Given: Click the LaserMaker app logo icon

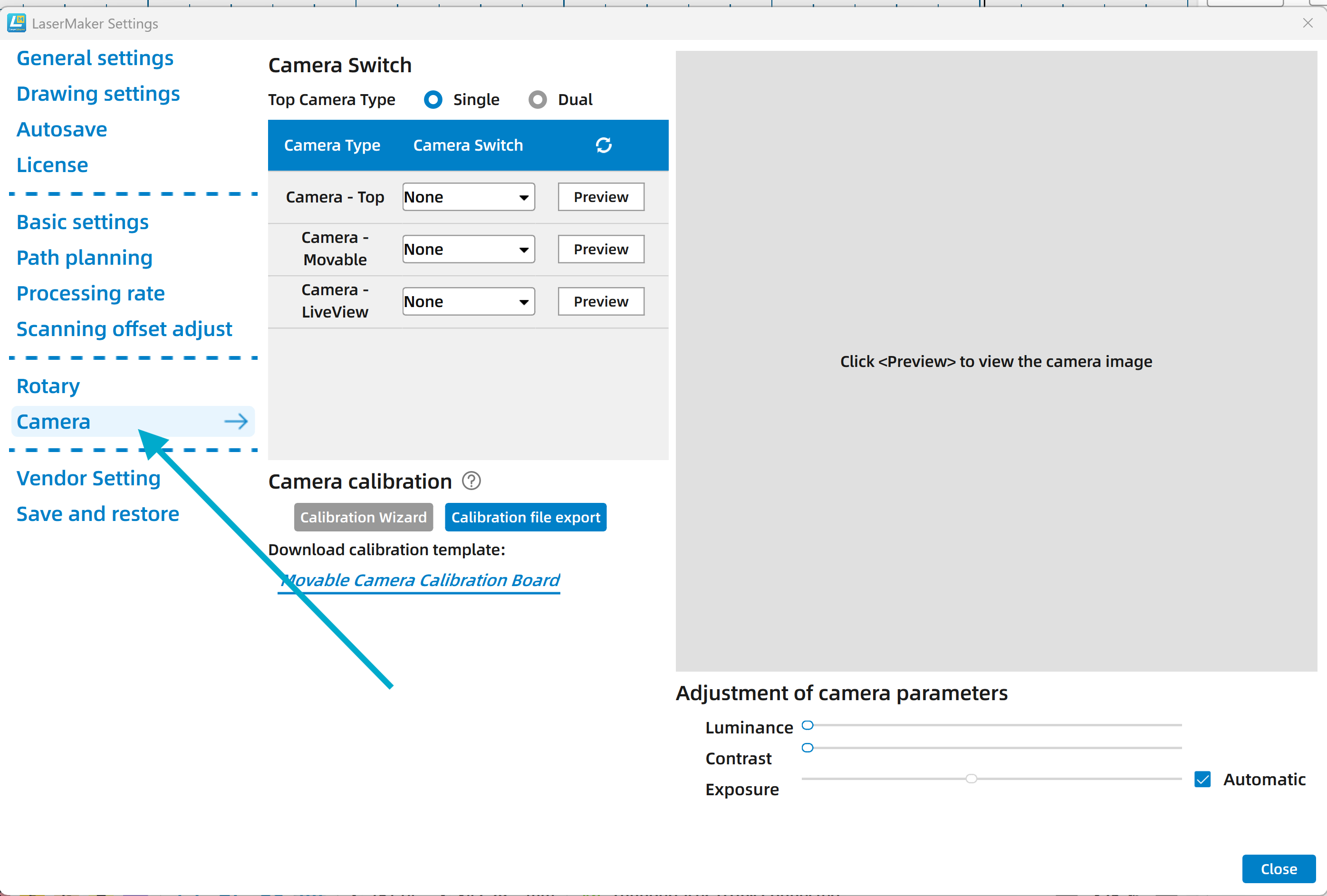Looking at the screenshot, I should point(16,23).
